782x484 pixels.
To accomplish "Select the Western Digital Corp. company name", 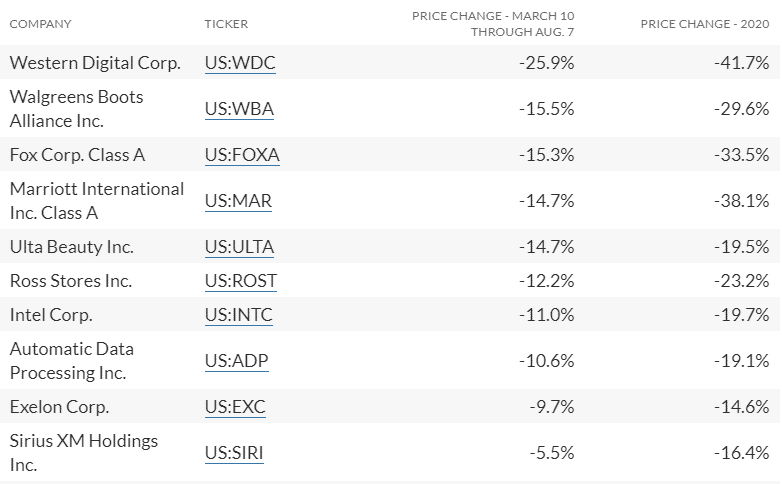I will [x=95, y=63].
